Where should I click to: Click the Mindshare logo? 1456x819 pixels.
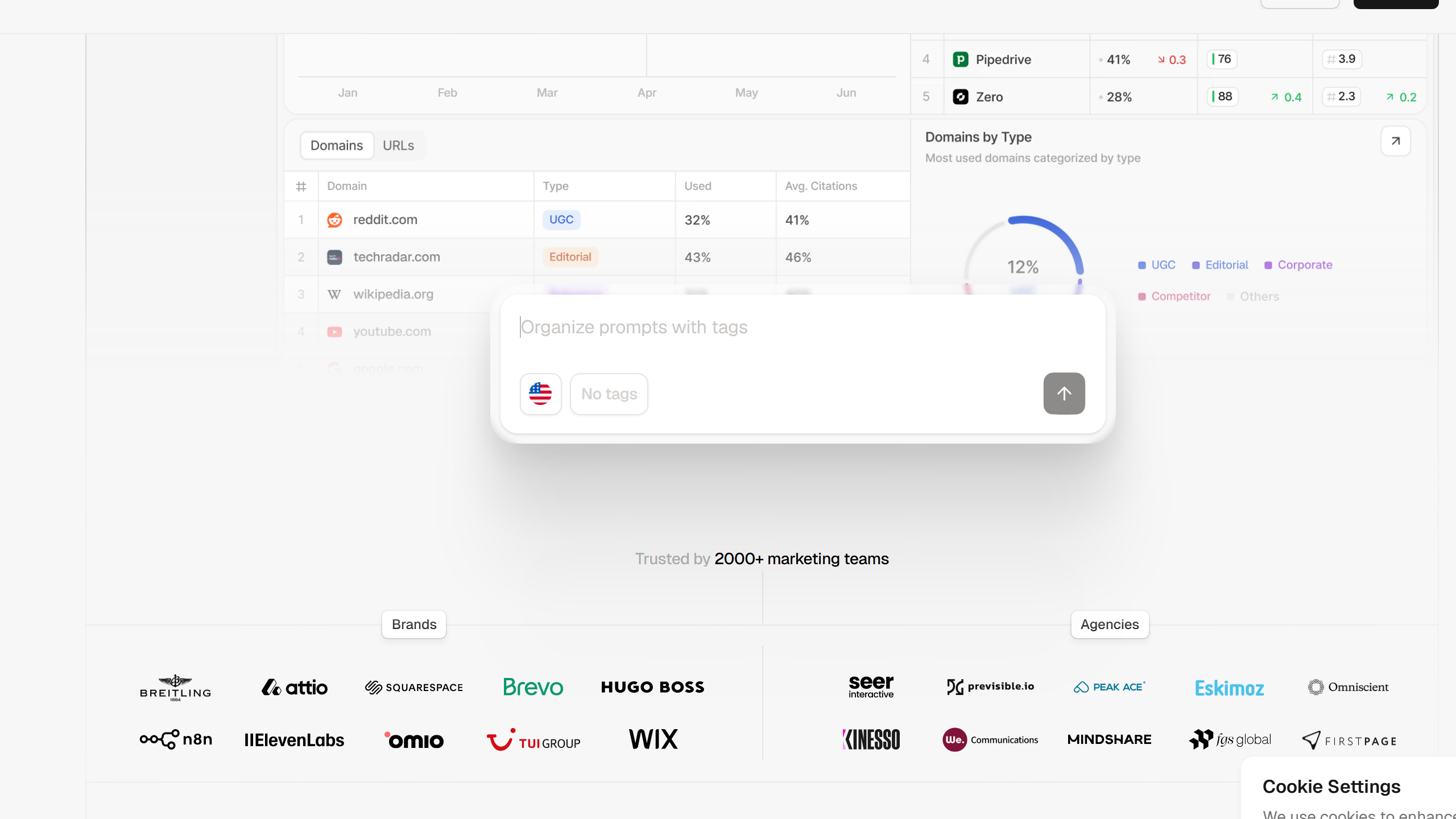point(1110,739)
